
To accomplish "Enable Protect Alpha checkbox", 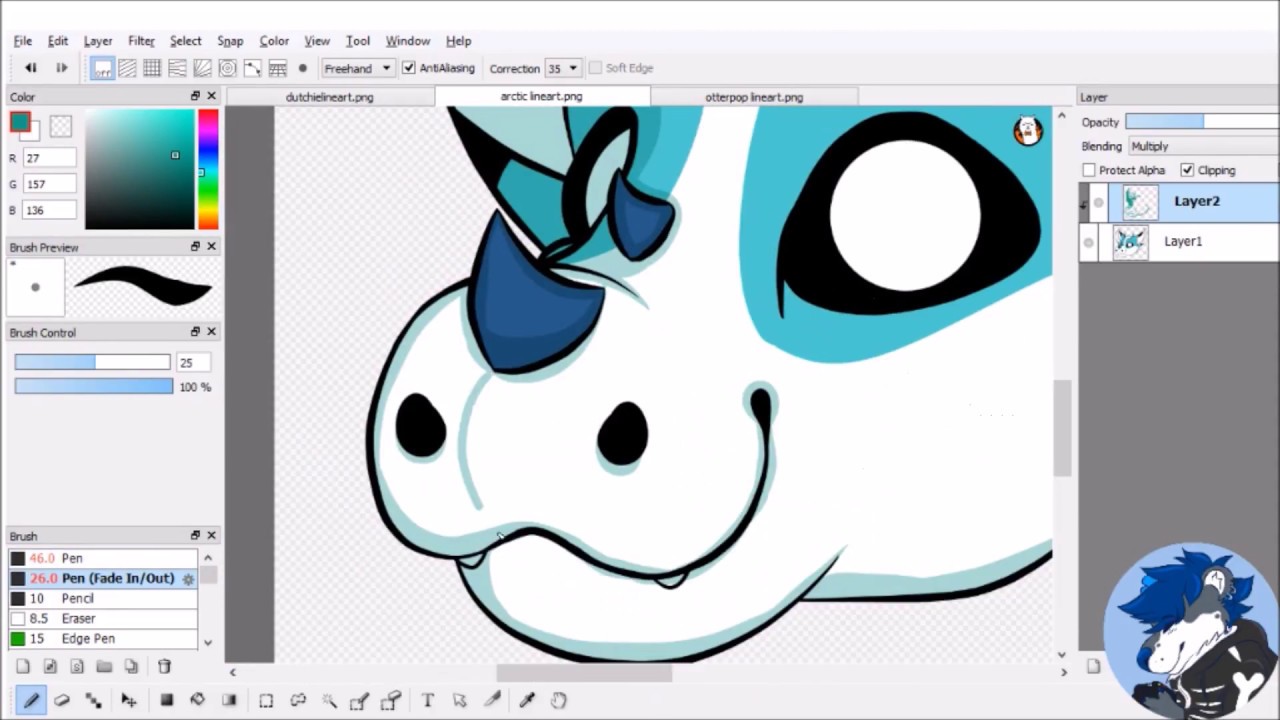I will tap(1089, 170).
